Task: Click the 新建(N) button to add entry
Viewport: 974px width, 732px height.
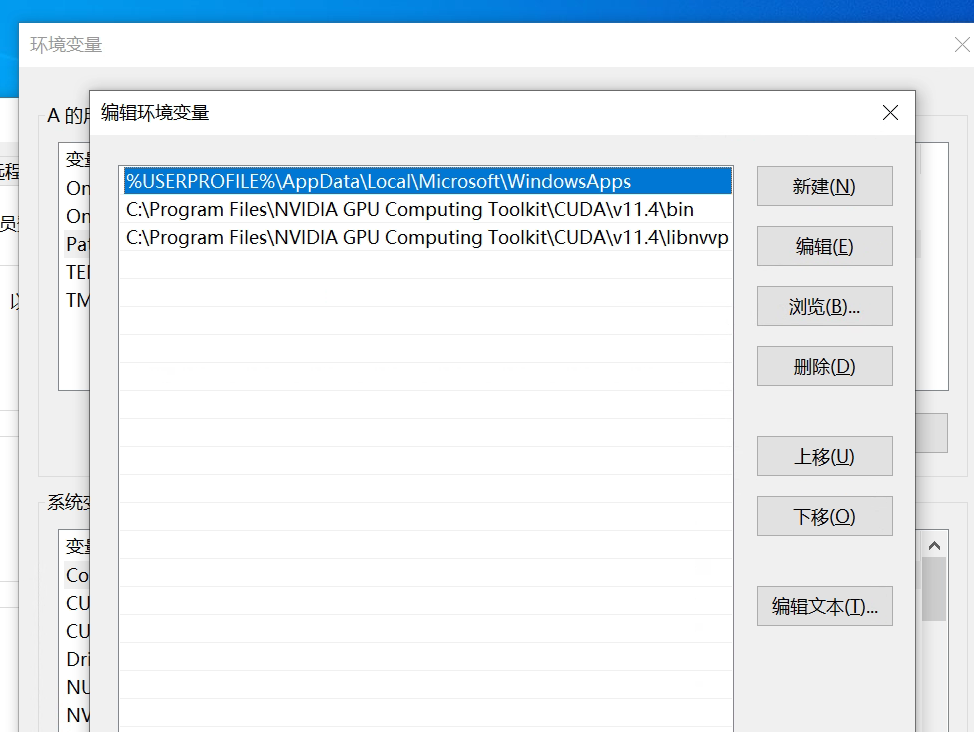Action: tap(824, 185)
